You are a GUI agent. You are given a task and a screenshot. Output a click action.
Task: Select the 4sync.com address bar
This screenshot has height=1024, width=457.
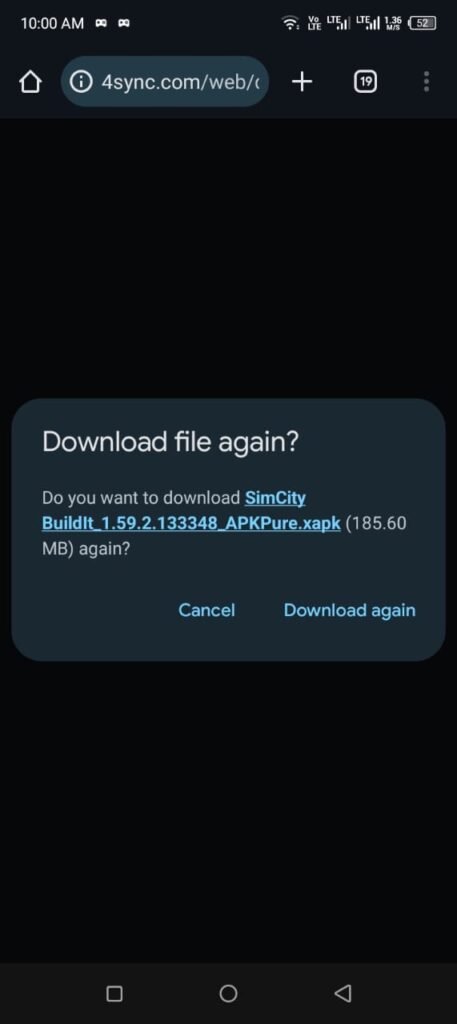point(165,82)
